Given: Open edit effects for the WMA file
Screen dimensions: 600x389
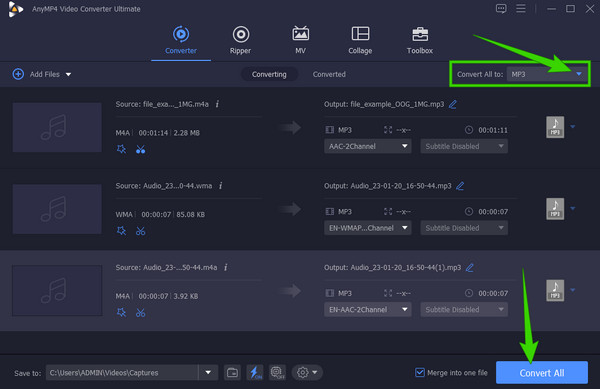Looking at the screenshot, I should point(121,231).
